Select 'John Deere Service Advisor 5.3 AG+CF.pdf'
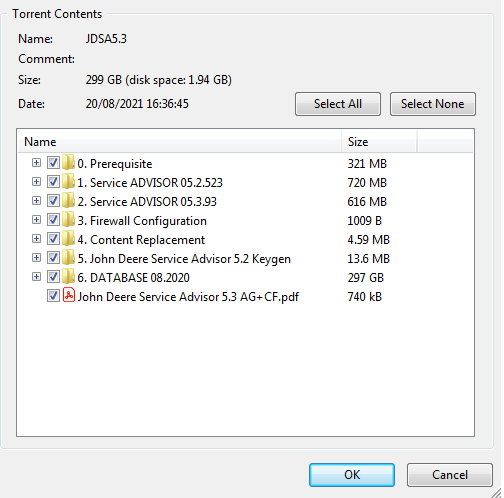Image resolution: width=504 pixels, height=498 pixels. (188, 297)
